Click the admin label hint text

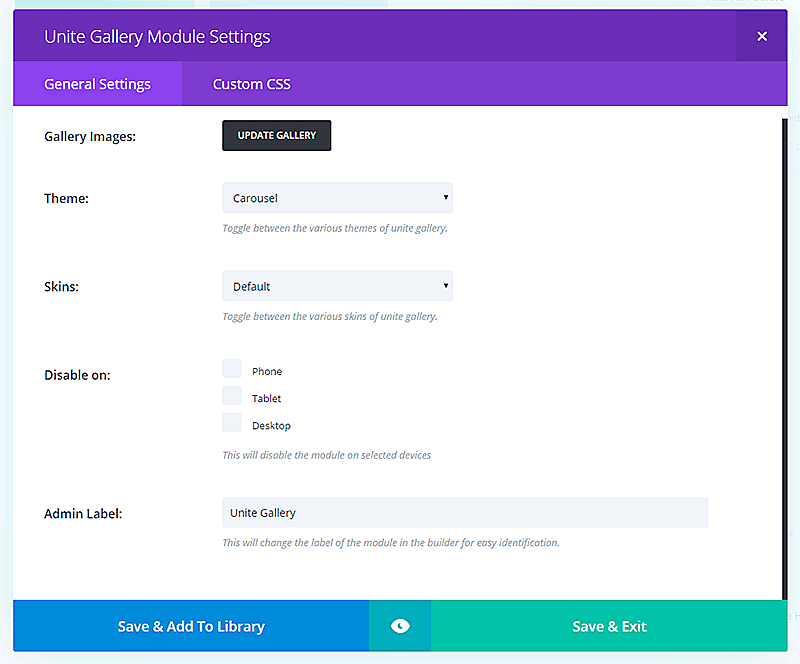point(391,543)
